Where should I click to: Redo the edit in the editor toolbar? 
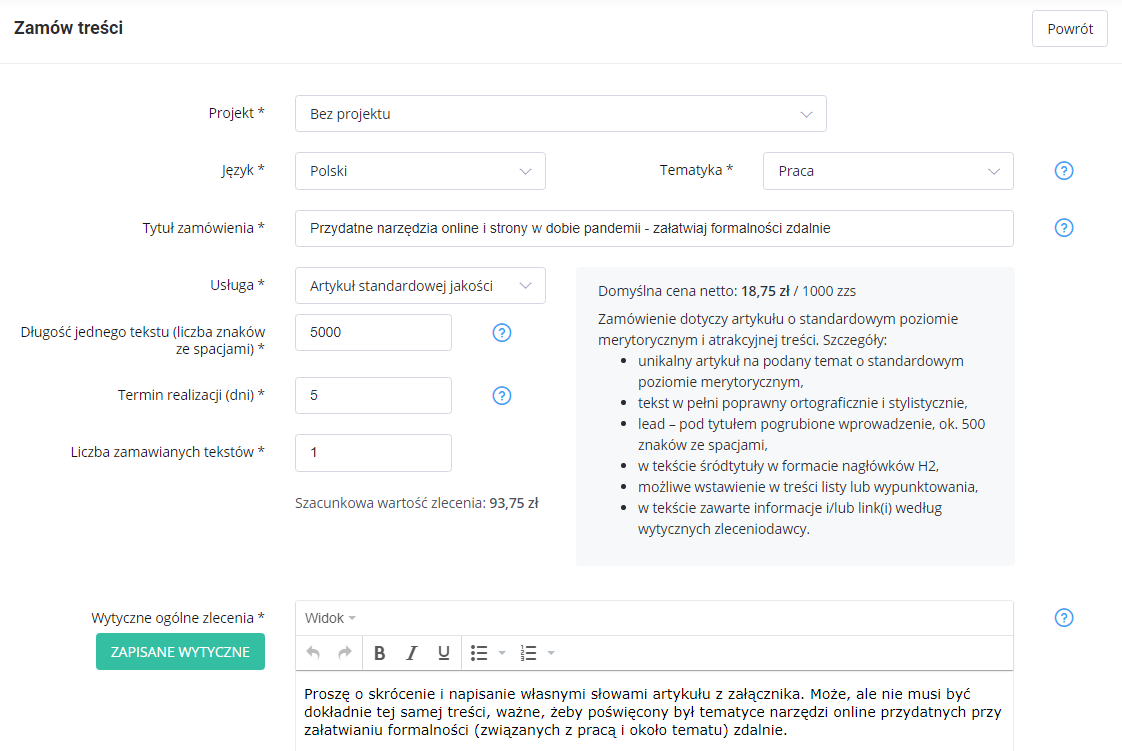(x=345, y=653)
